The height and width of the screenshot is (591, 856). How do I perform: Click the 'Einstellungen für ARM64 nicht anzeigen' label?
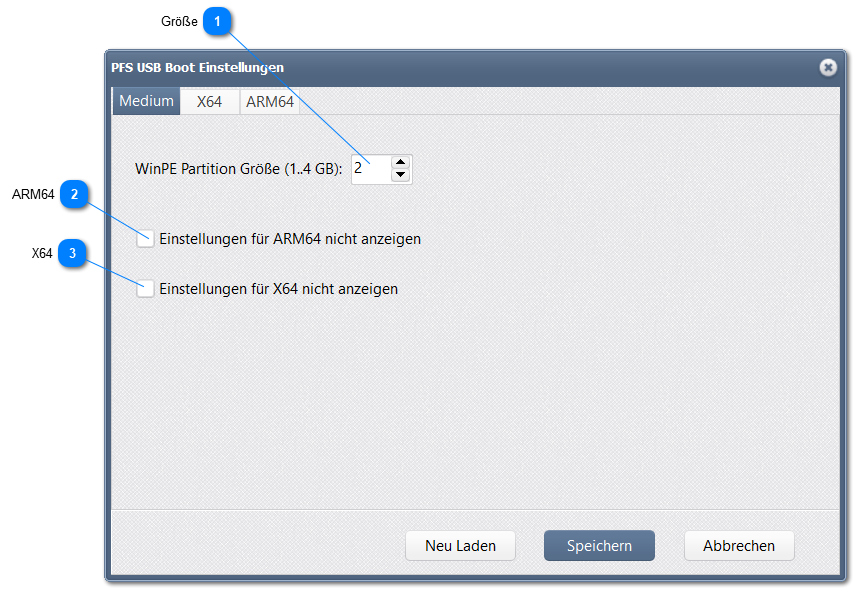pyautogui.click(x=289, y=239)
